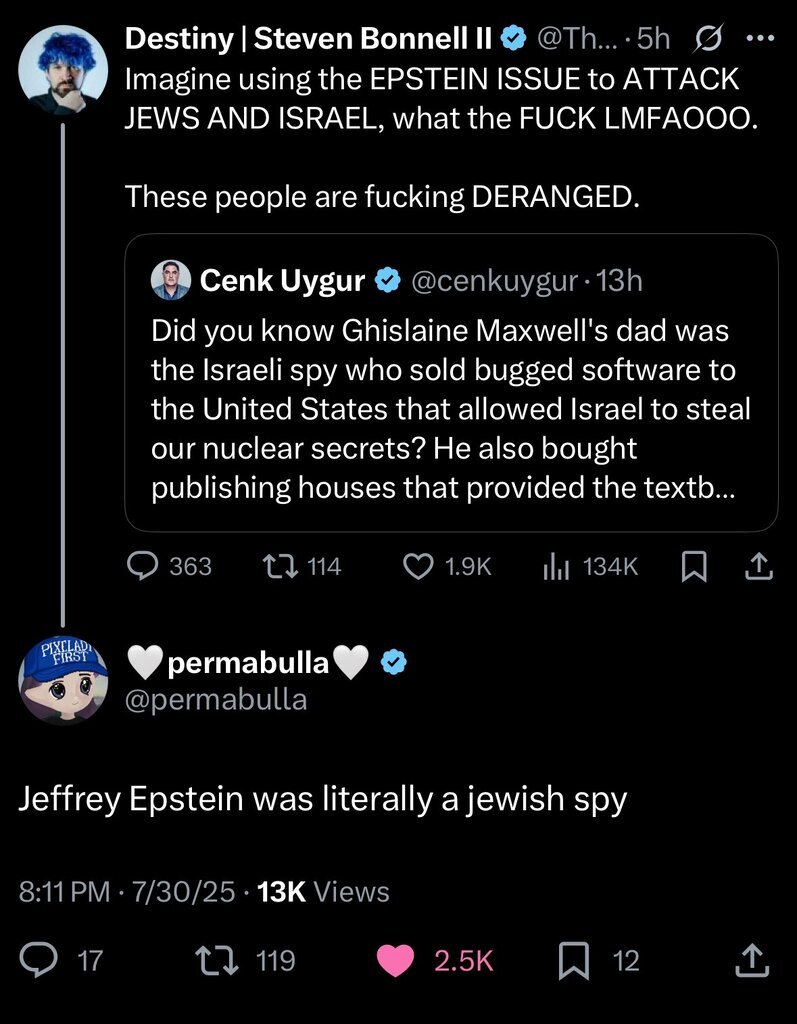Viewport: 797px width, 1024px height.
Task: Like Destiny's post with 1.9K likes
Action: point(416,567)
